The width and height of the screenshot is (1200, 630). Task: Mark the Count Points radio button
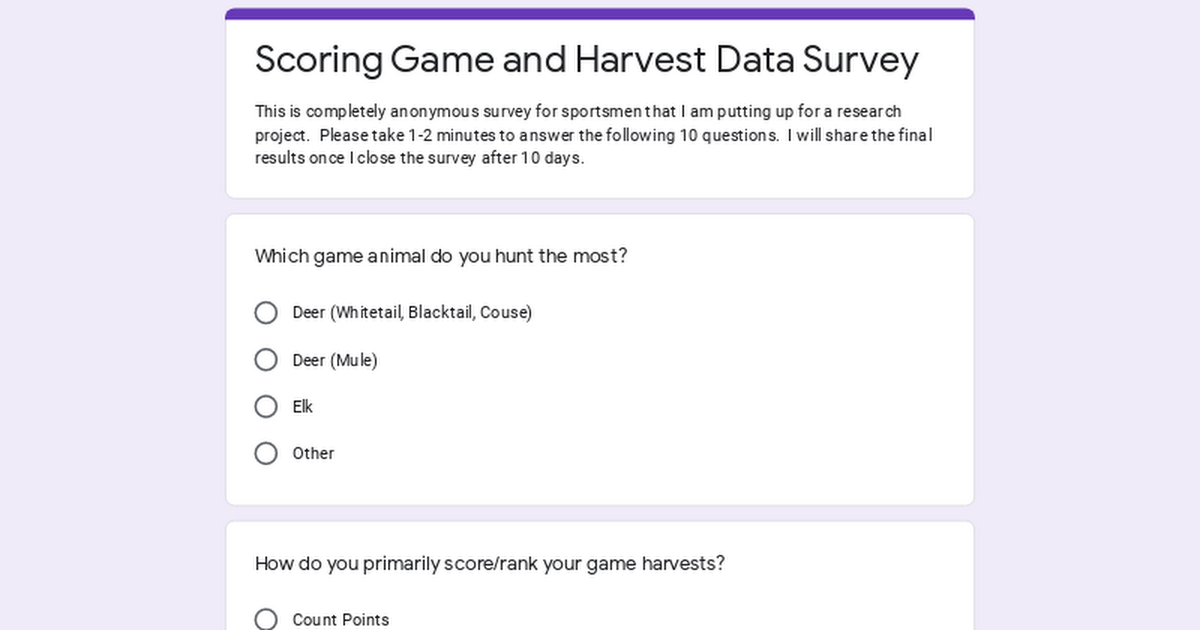click(266, 620)
